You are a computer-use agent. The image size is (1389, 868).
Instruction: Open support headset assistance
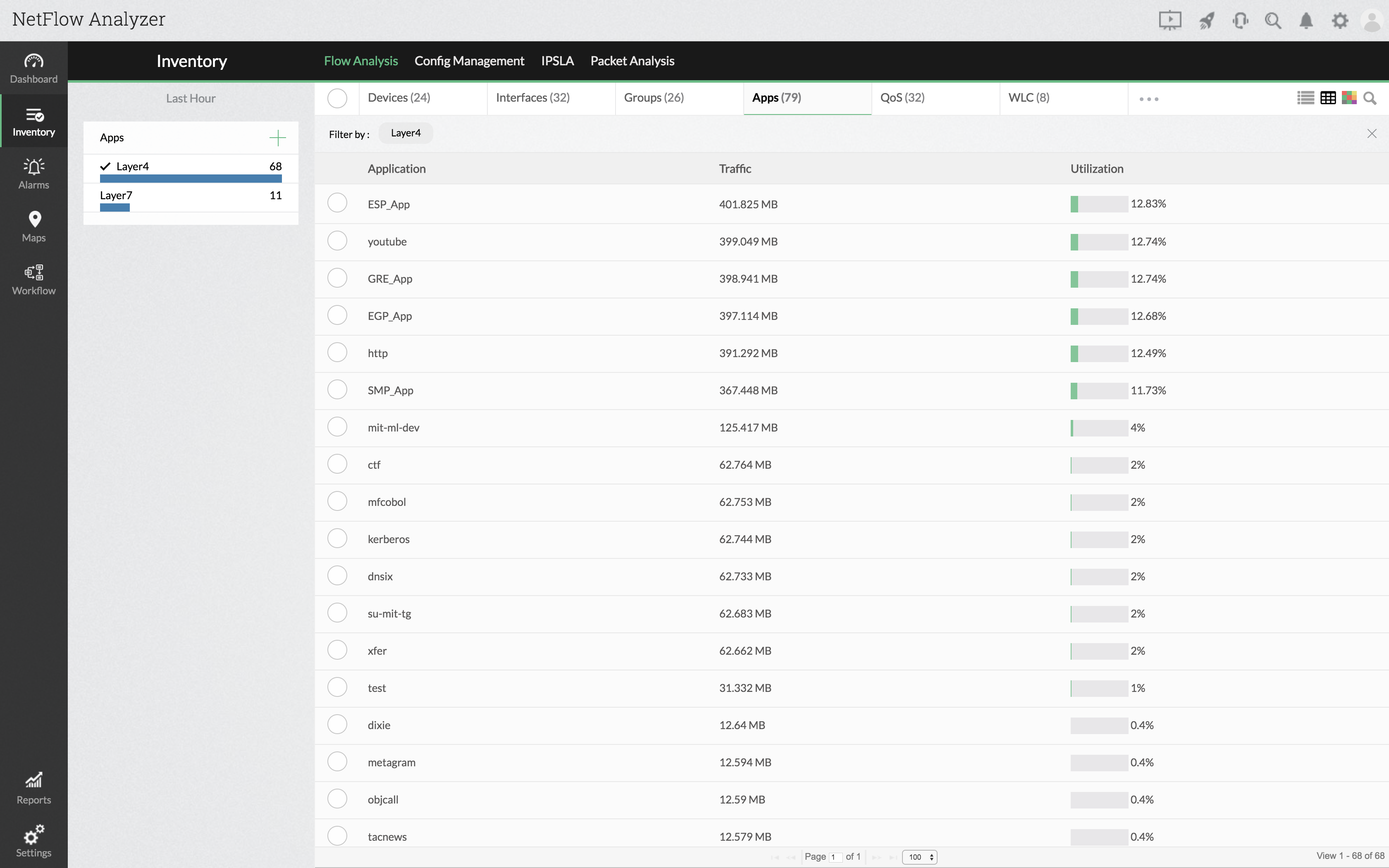tap(1240, 20)
